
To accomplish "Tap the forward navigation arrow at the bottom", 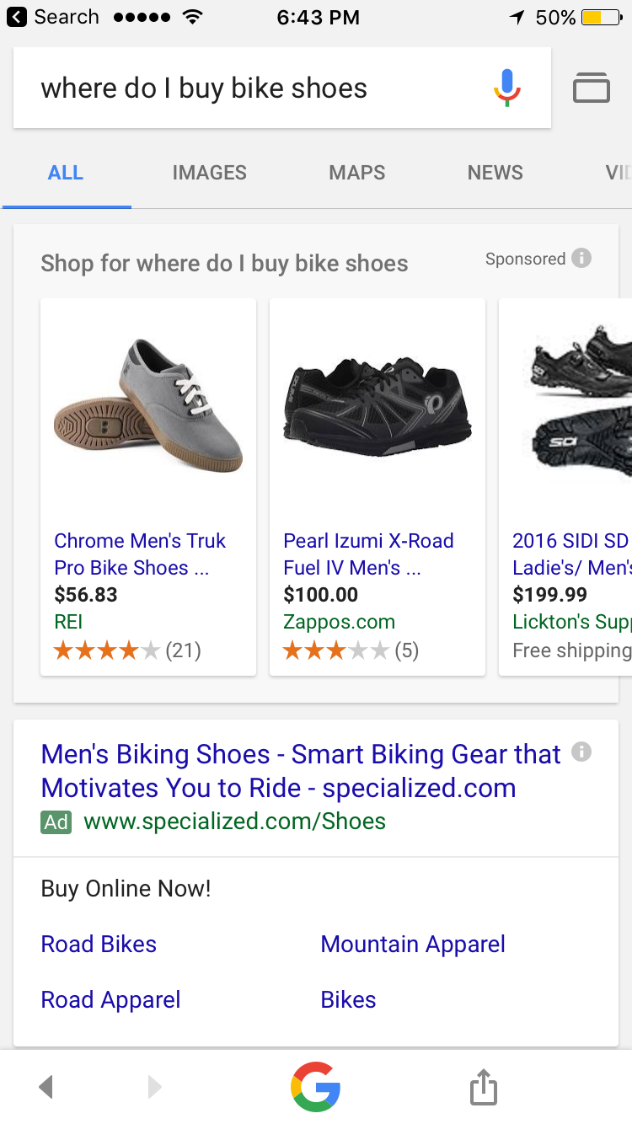I will (x=154, y=1087).
